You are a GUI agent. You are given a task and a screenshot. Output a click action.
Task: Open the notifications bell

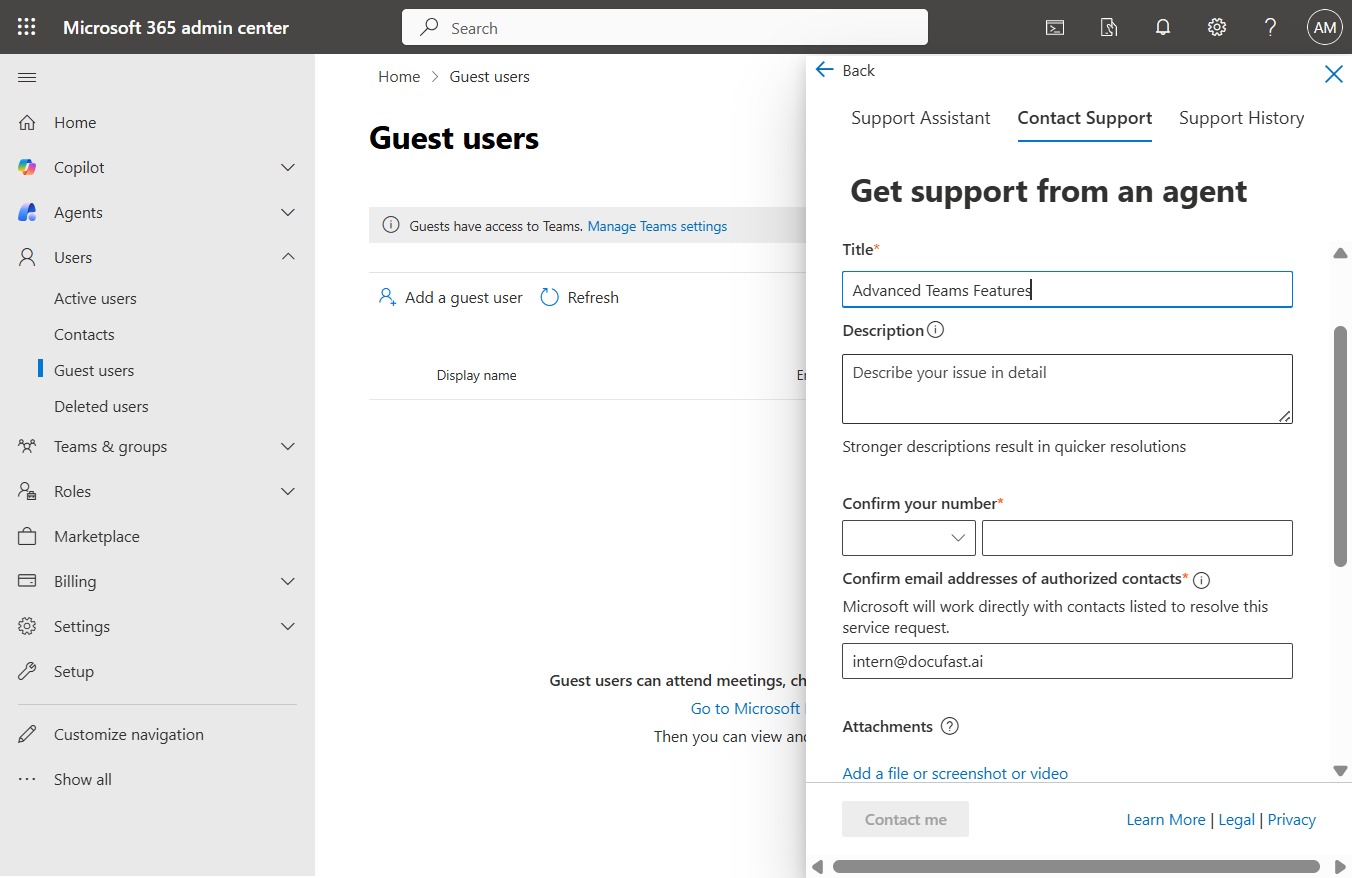click(1163, 27)
